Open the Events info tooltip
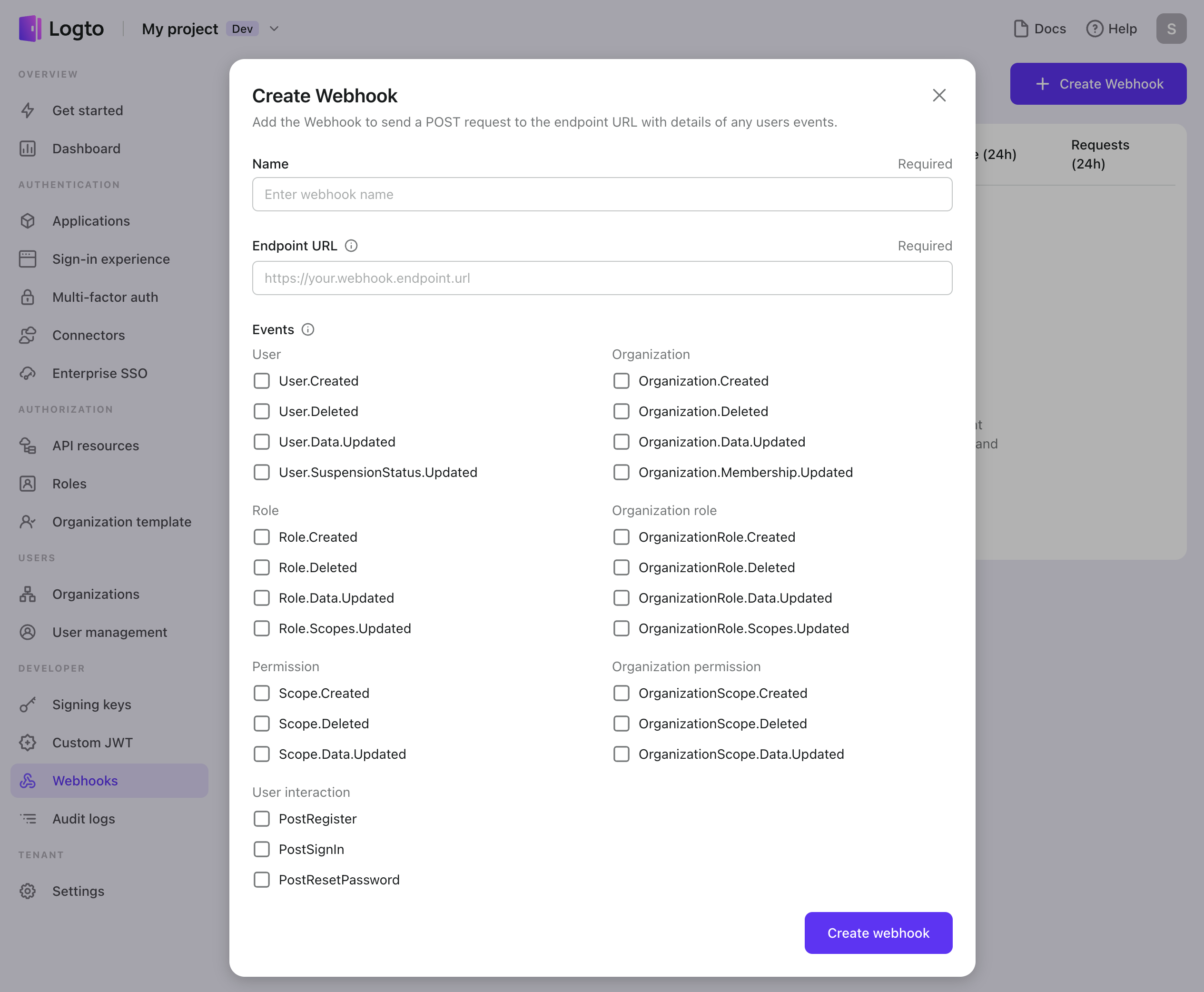Image resolution: width=1204 pixels, height=992 pixels. click(x=308, y=328)
